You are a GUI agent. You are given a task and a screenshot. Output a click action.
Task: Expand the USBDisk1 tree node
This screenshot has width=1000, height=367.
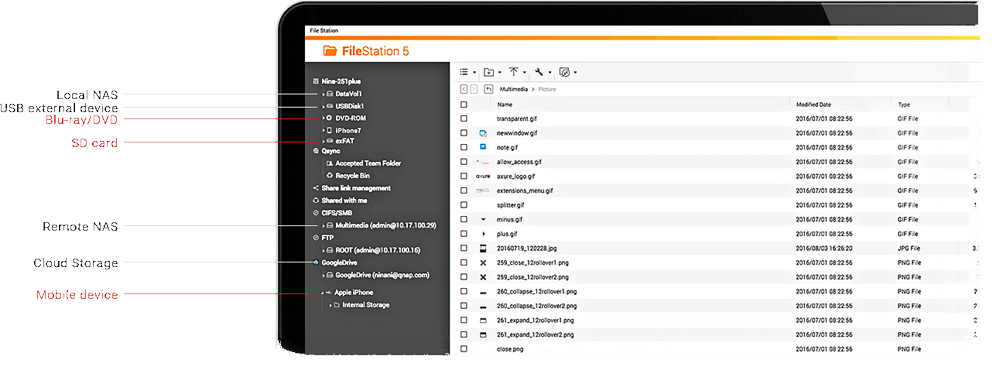tap(323, 106)
